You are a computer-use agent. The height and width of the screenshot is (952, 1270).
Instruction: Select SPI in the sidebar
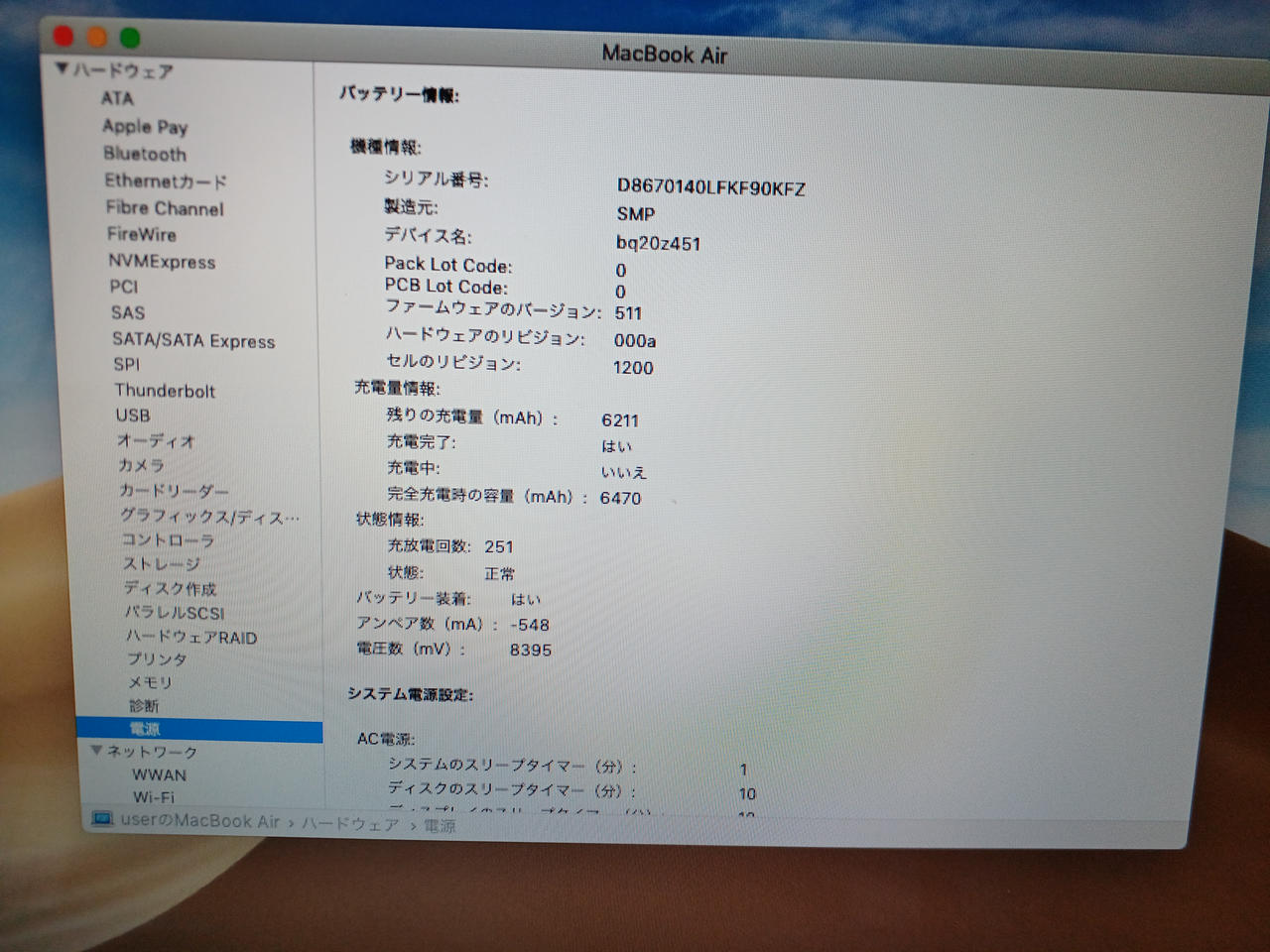pyautogui.click(x=127, y=364)
